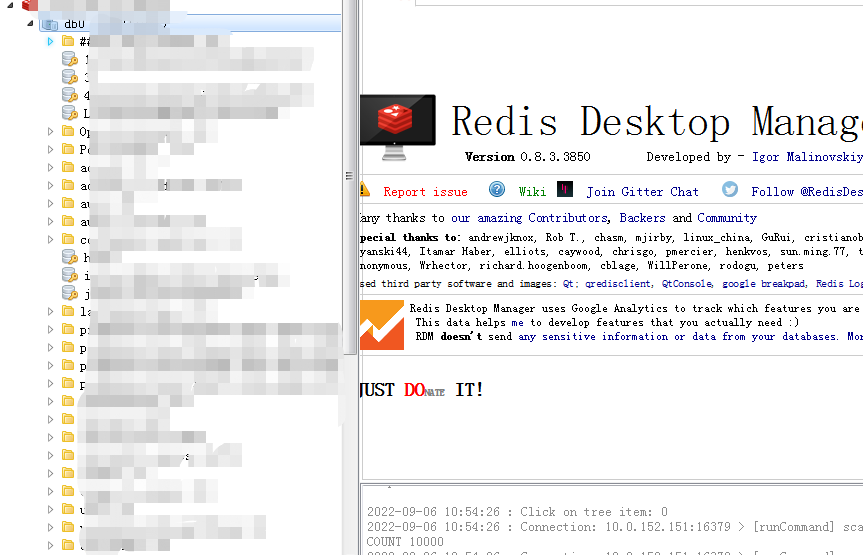Open key icon of entry starting with L
This screenshot has height=555, width=863.
(70, 113)
